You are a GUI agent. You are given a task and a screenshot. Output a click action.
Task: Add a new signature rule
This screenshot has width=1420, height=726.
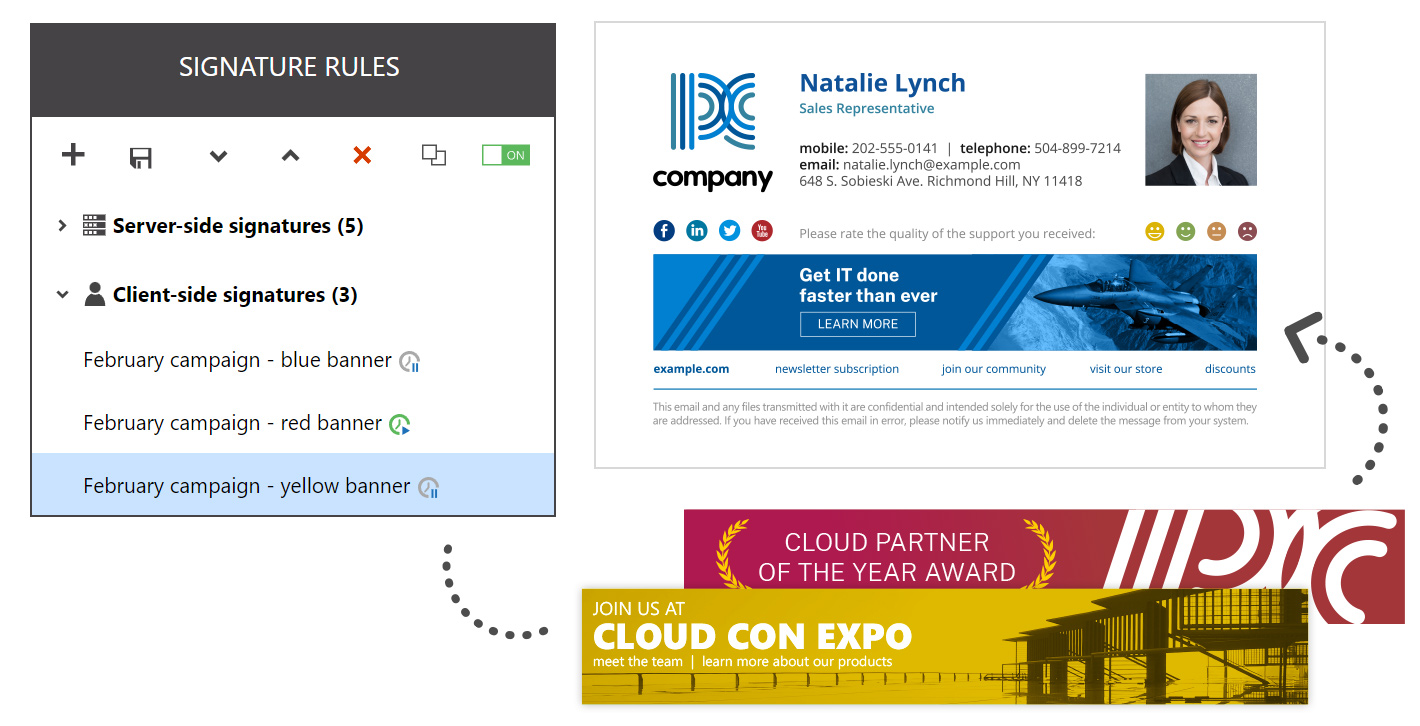click(72, 155)
